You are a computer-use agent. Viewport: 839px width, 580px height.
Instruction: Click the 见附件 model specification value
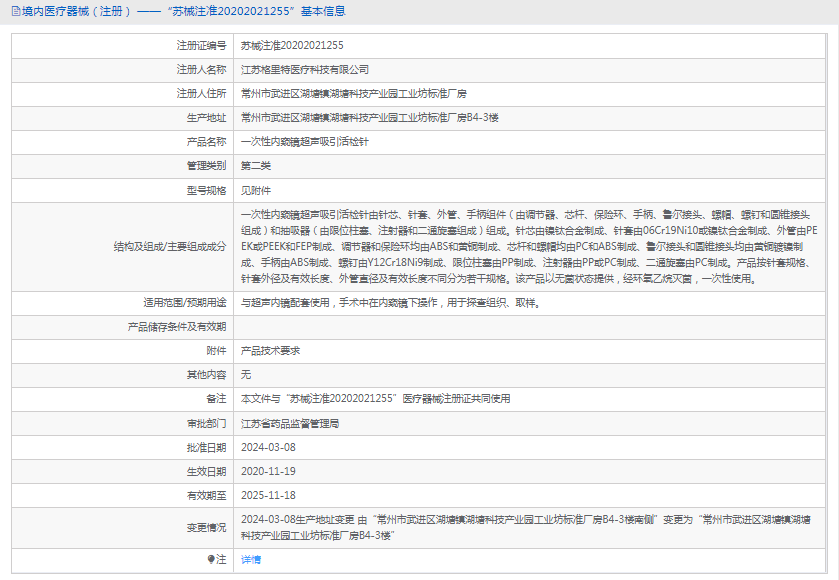[x=256, y=190]
